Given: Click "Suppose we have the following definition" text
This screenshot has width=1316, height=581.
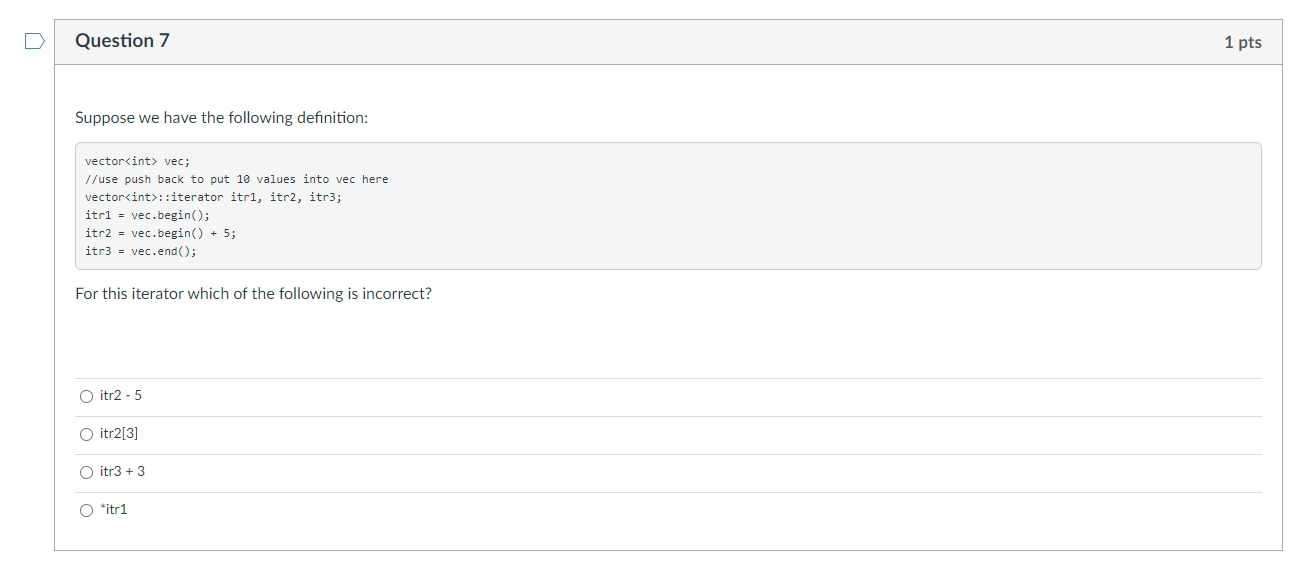Looking at the screenshot, I should [221, 118].
